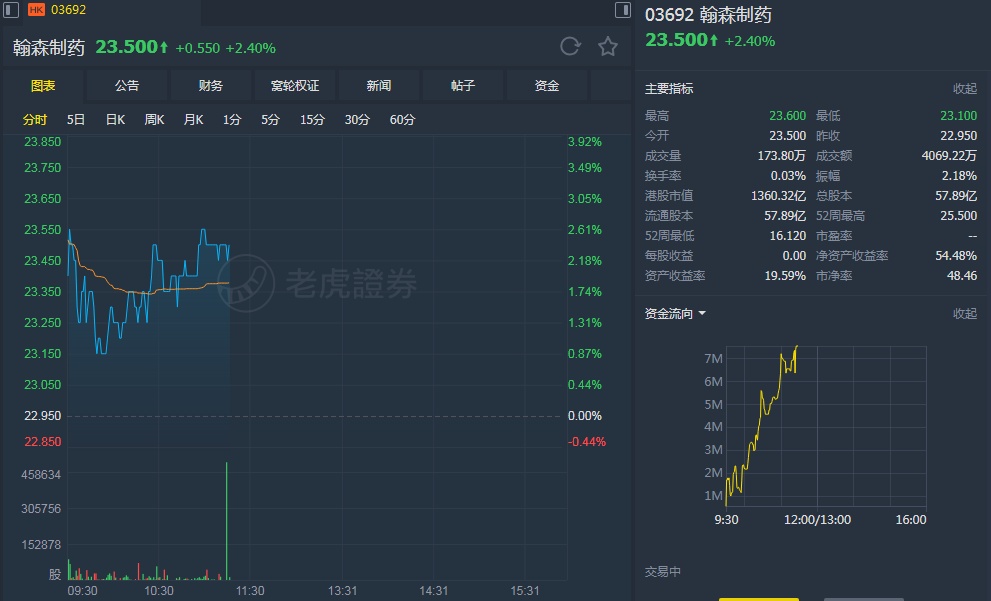The width and height of the screenshot is (991, 601).
Task: Open the 帖子 tab
Action: [463, 85]
